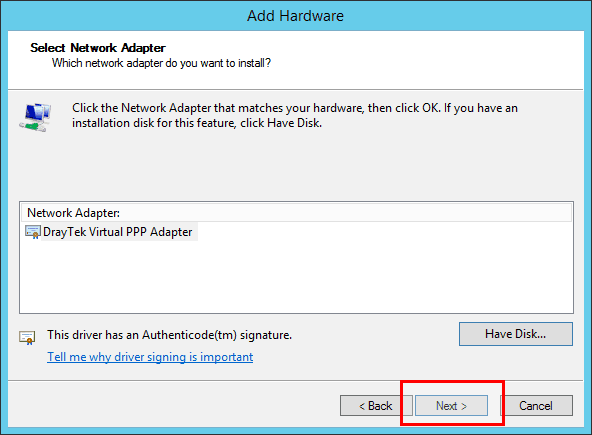The width and height of the screenshot is (592, 435).
Task: Click the Have Disk instruction paragraph
Action: tap(295, 115)
